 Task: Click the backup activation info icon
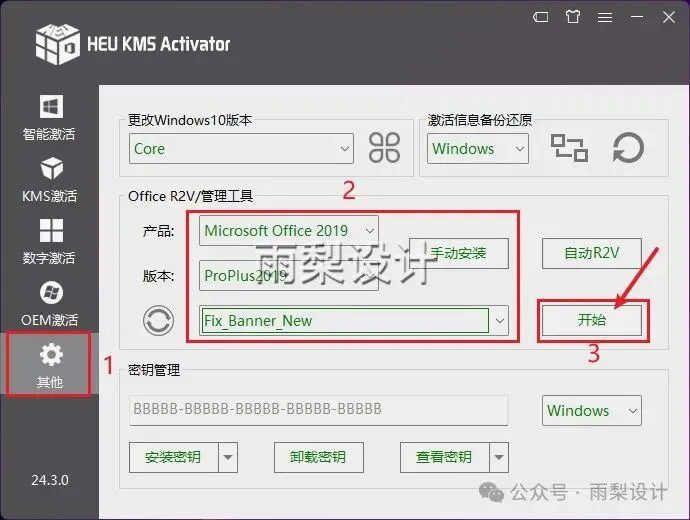[x=569, y=148]
